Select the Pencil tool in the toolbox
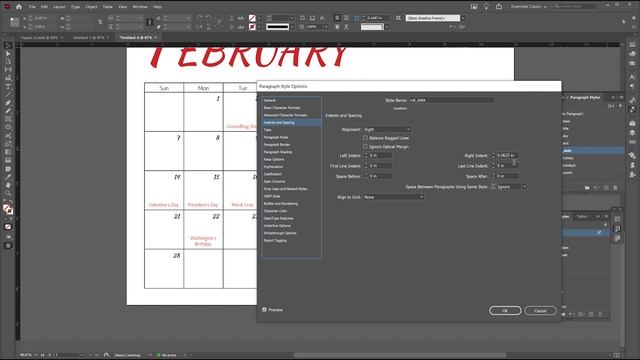This screenshot has height=360, width=640. tap(8, 111)
